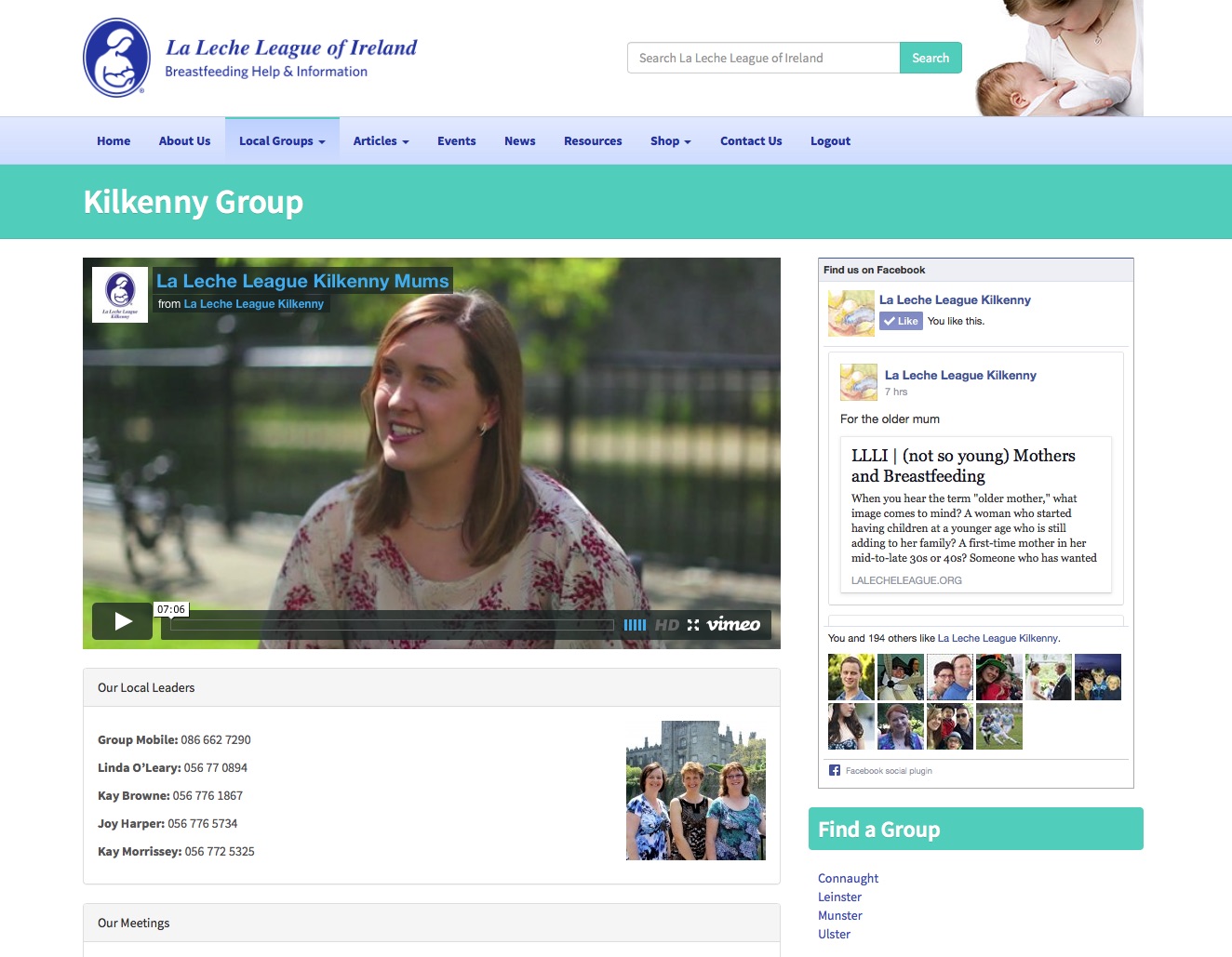This screenshot has height=957, width=1232.
Task: Expand the Local Groups dropdown
Action: 282,141
